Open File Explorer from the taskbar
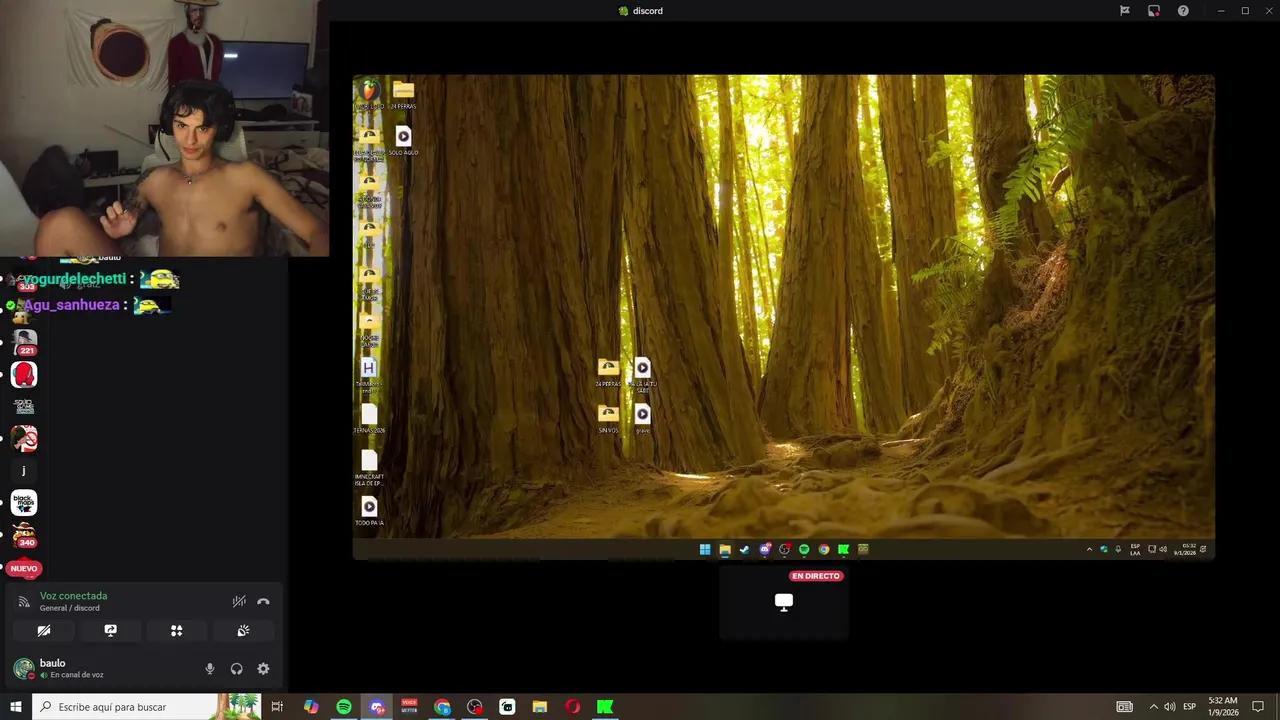This screenshot has width=1280, height=720. pos(540,707)
